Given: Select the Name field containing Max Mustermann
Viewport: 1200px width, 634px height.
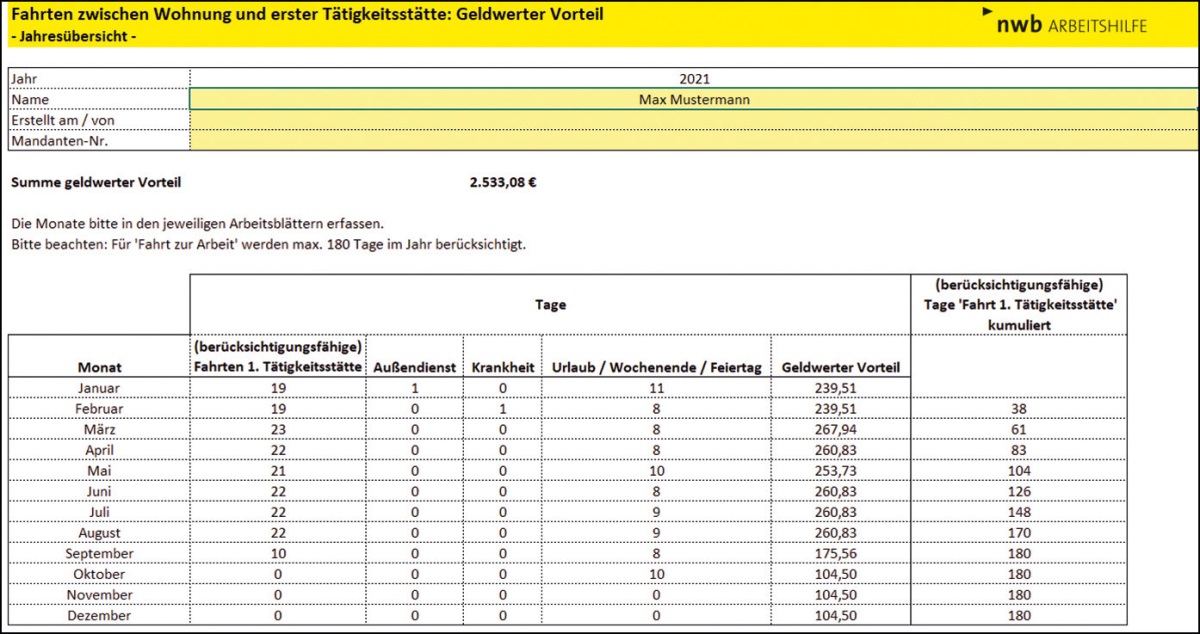Looking at the screenshot, I should coord(693,99).
